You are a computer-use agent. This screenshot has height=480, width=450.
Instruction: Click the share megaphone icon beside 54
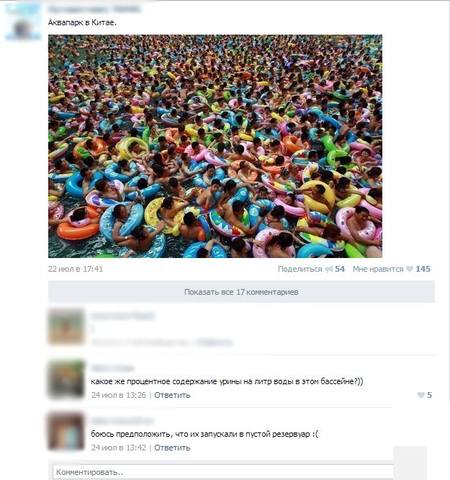tap(329, 269)
